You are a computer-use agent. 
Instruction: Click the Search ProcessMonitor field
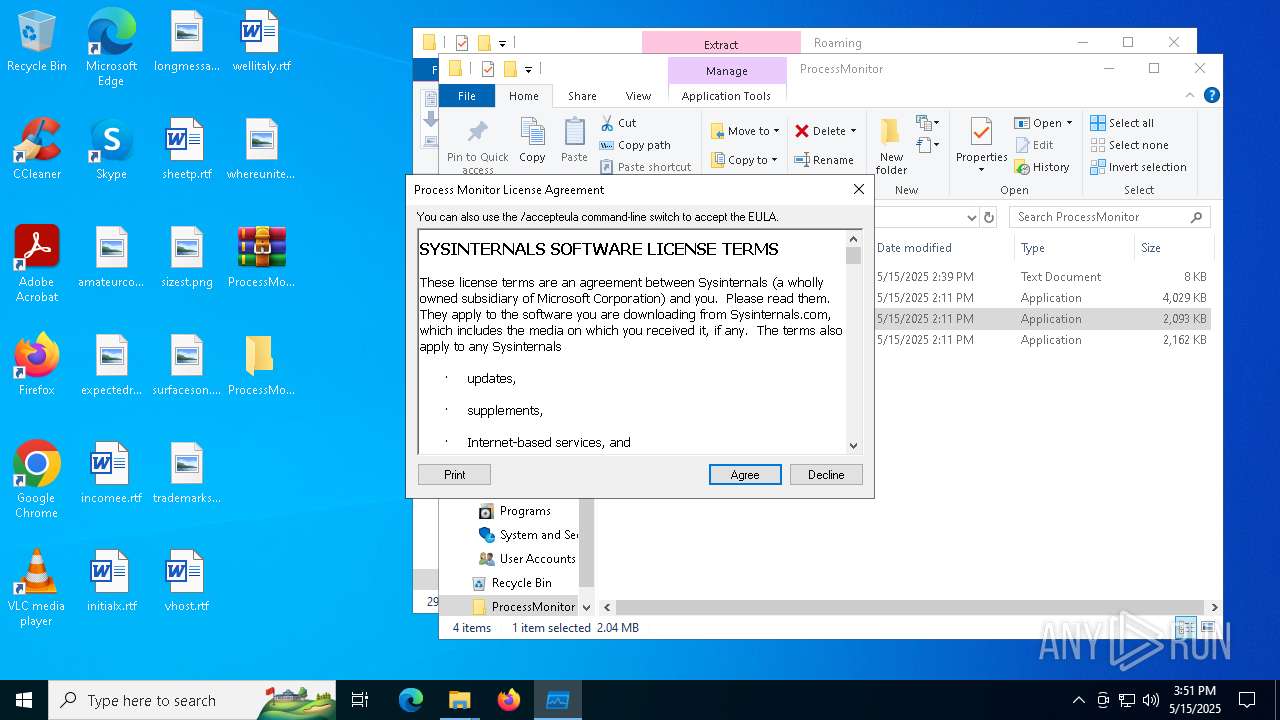1109,217
